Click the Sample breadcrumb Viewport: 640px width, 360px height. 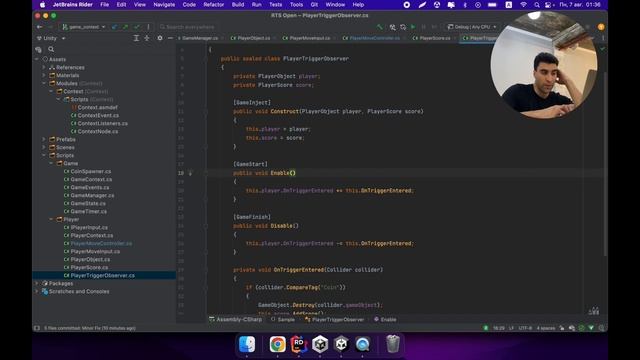tap(283, 320)
